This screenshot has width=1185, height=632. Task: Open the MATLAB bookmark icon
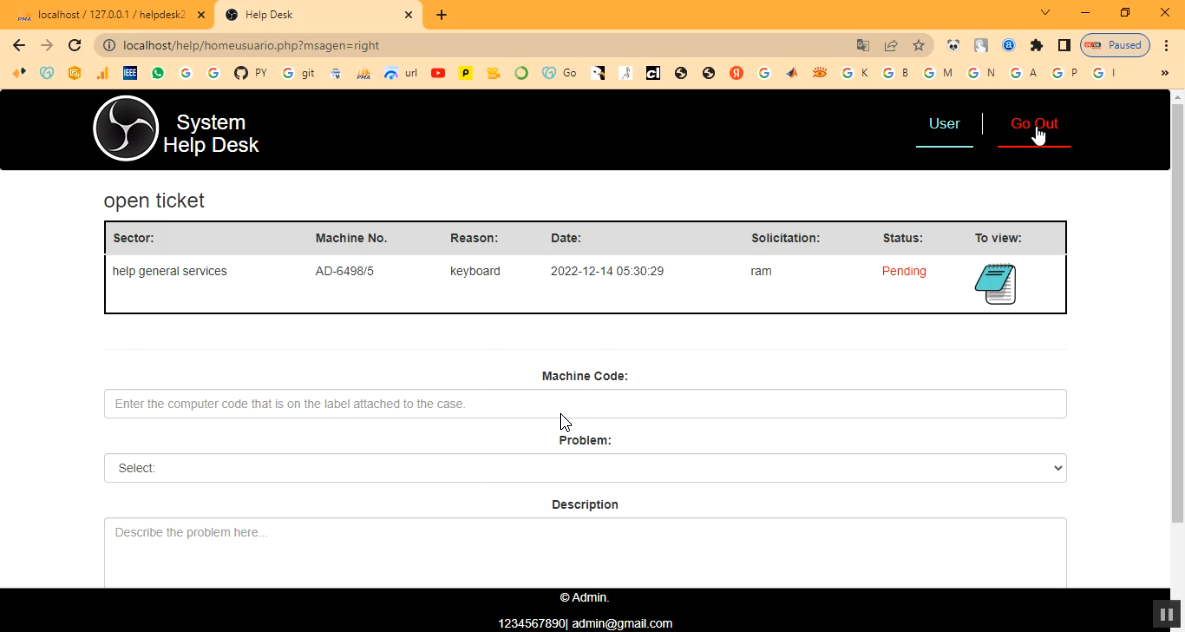pyautogui.click(x=791, y=73)
